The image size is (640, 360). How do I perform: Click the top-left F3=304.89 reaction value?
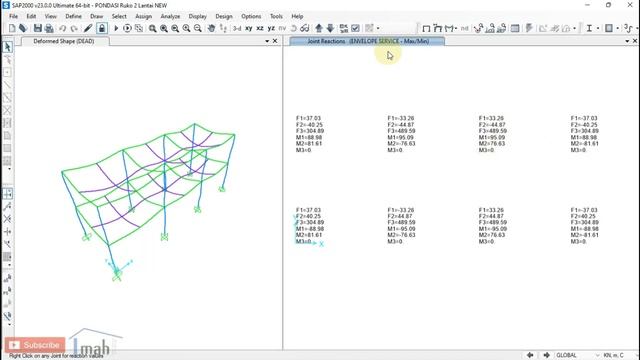click(310, 131)
